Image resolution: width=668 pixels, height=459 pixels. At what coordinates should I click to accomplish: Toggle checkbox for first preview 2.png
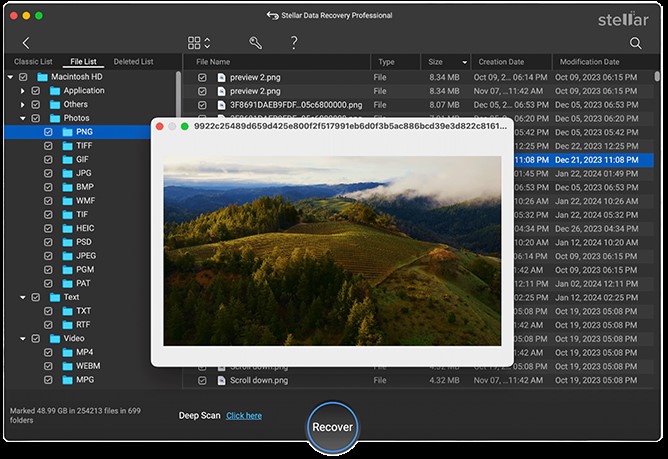(x=202, y=77)
